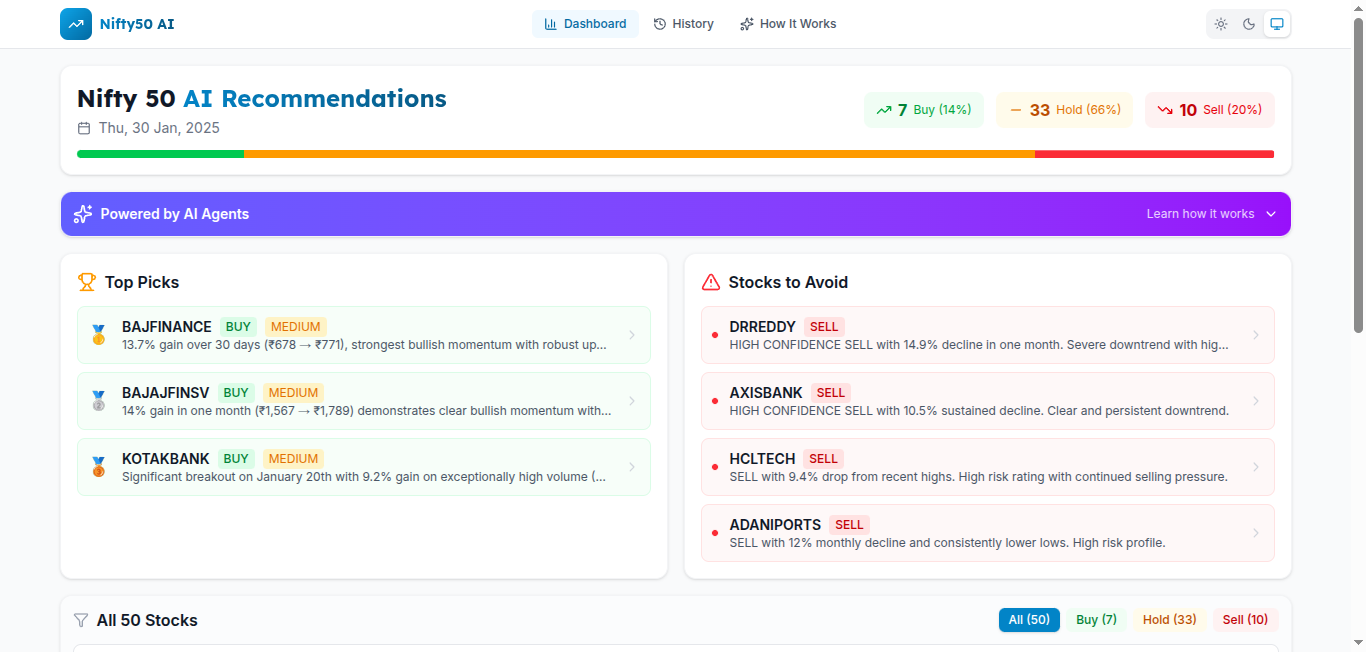This screenshot has width=1366, height=652.
Task: Click the warning triangle beside Stocks to Avoid
Action: tap(711, 282)
